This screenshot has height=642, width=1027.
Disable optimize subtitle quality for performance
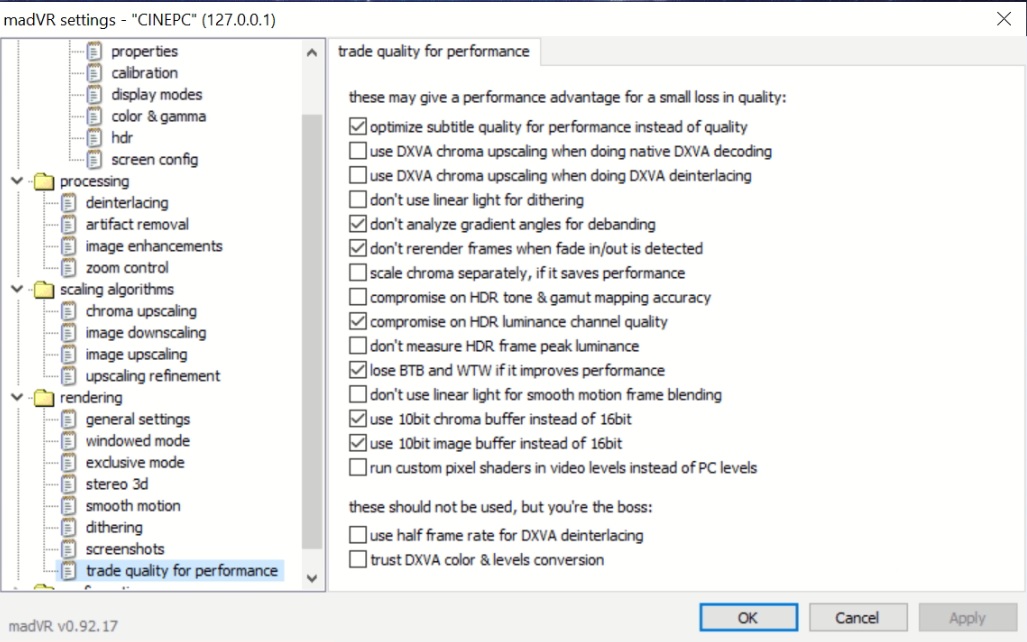(358, 126)
